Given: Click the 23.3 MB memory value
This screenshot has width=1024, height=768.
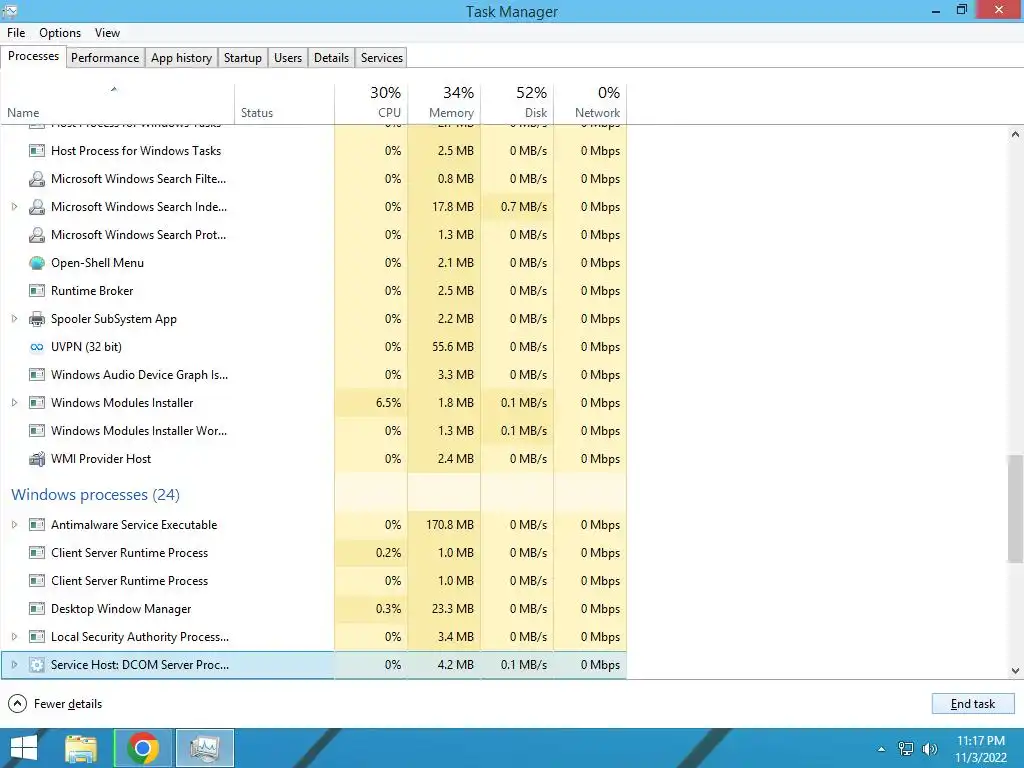Looking at the screenshot, I should [453, 609].
